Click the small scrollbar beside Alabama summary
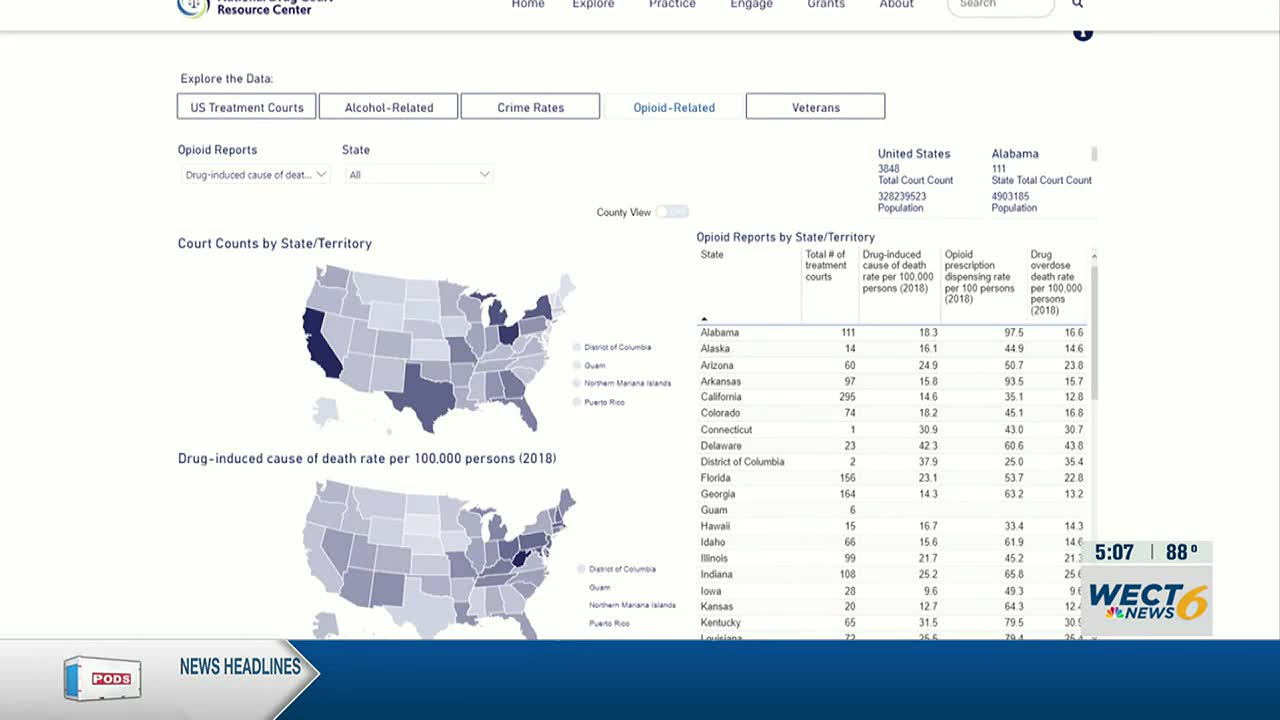The width and height of the screenshot is (1280, 720). 1094,154
